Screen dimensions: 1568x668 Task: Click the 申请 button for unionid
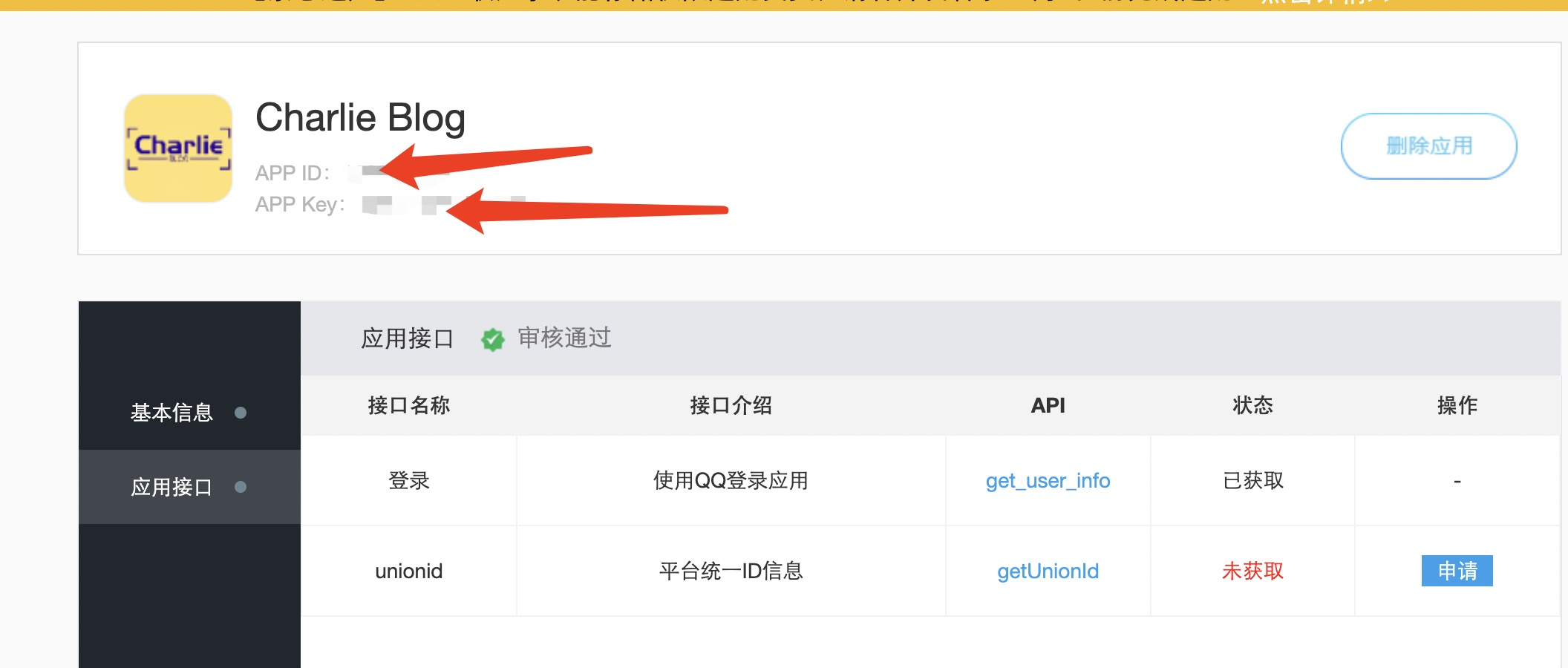click(x=1457, y=571)
